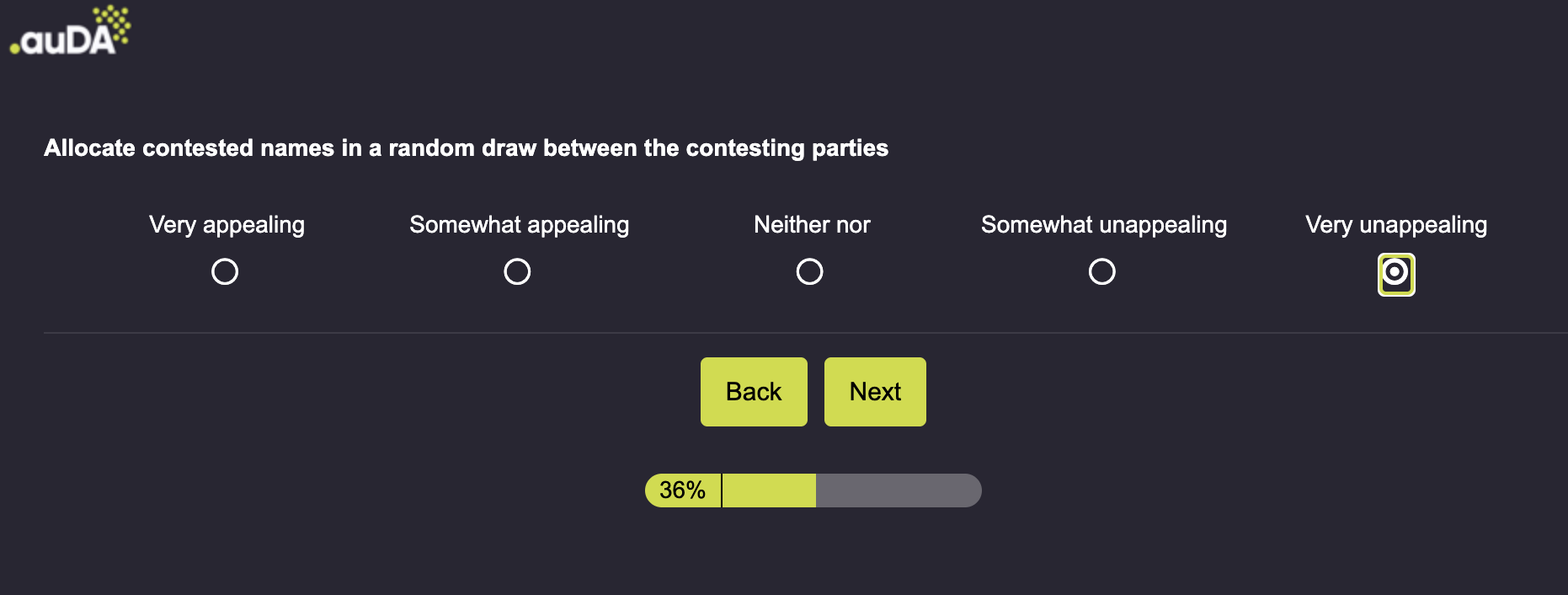
Task: Go back with the Back button
Action: tap(754, 392)
